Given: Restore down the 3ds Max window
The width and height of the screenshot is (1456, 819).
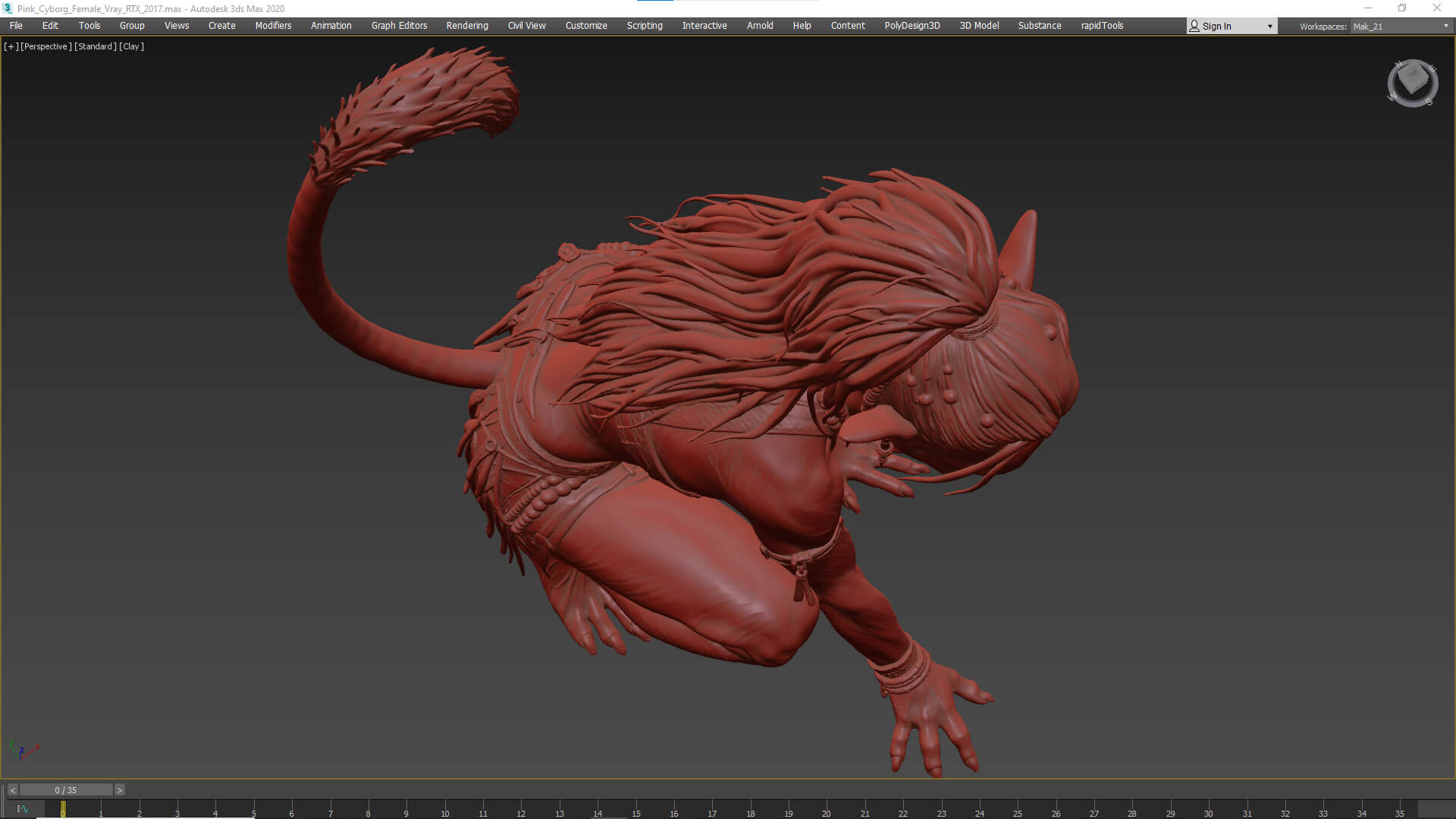Looking at the screenshot, I should tap(1402, 8).
